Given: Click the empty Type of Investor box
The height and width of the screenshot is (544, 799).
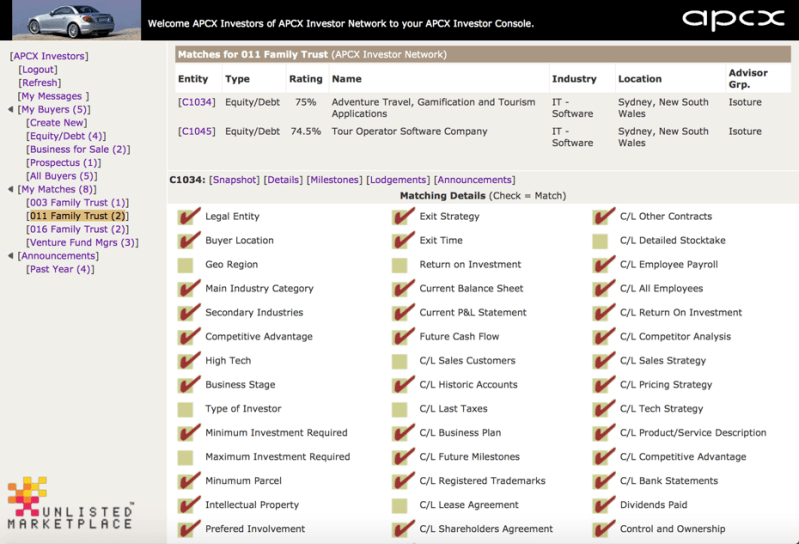Looking at the screenshot, I should point(185,410).
